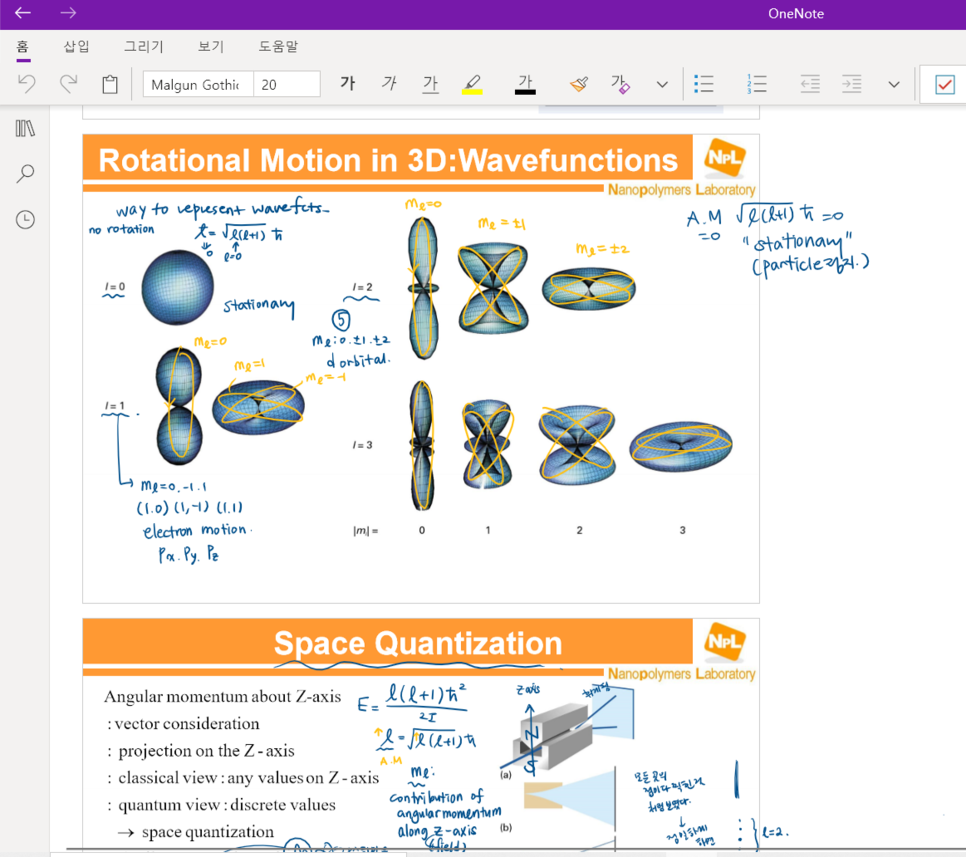Select the Rotational Motion in 3D slide image
966x857 pixels.
click(421, 368)
